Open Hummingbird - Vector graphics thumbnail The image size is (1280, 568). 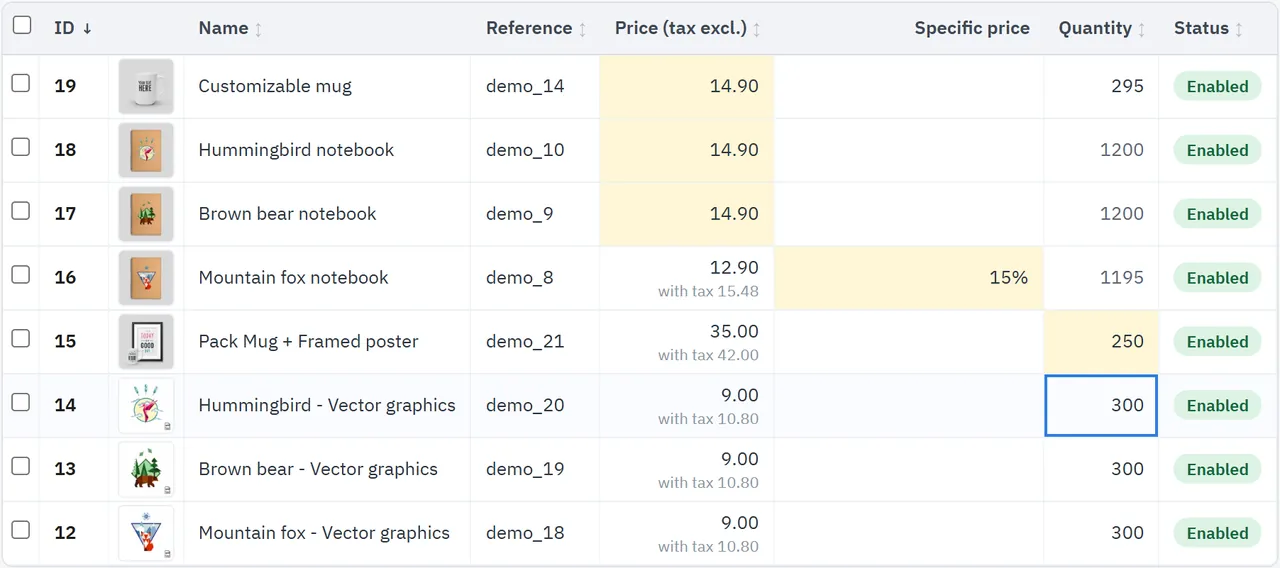click(146, 405)
